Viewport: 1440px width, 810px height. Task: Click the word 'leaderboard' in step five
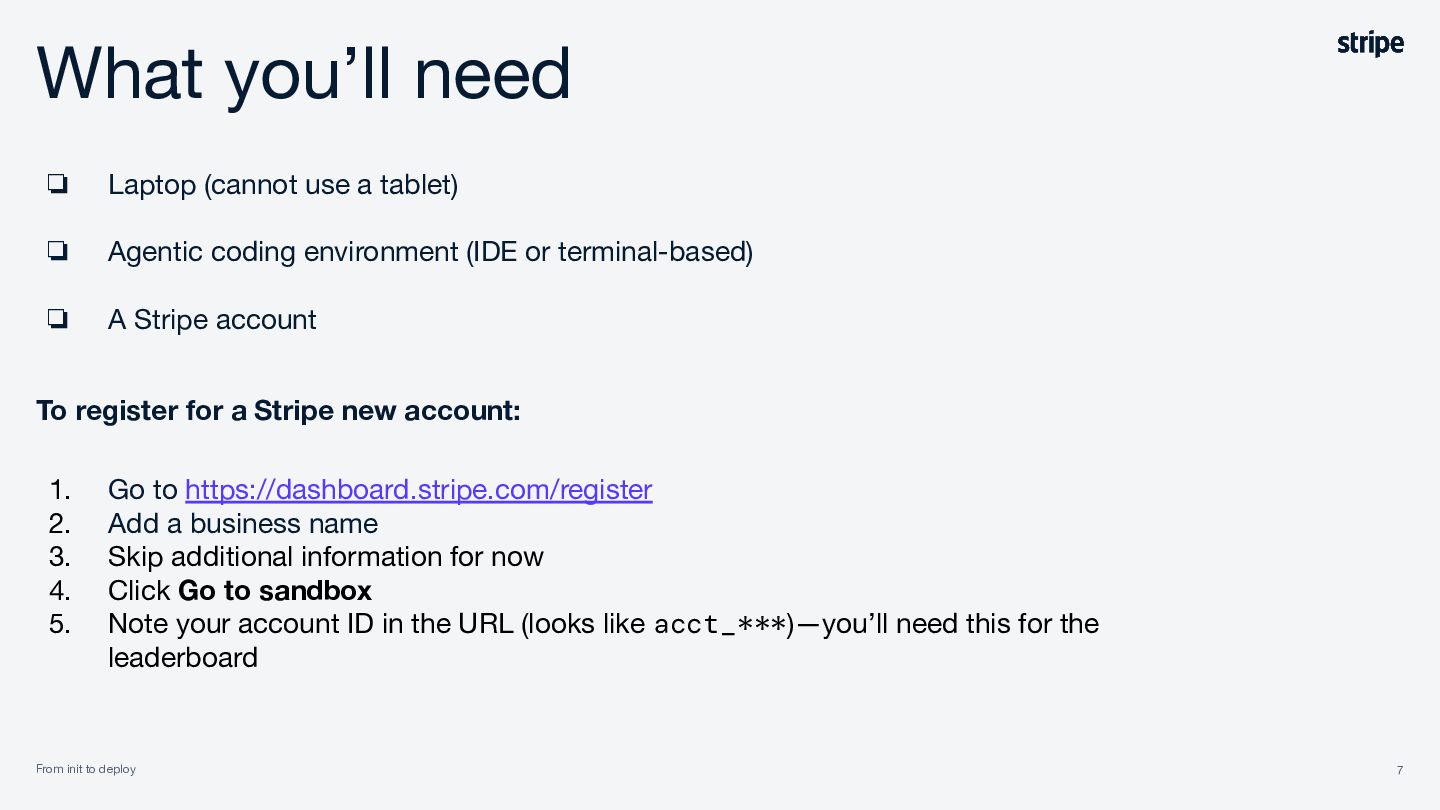pos(183,657)
